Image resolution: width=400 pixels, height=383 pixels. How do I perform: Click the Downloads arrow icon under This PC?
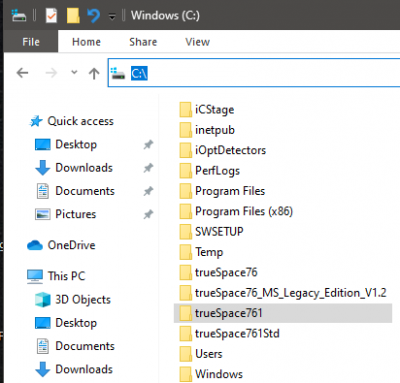[43, 369]
